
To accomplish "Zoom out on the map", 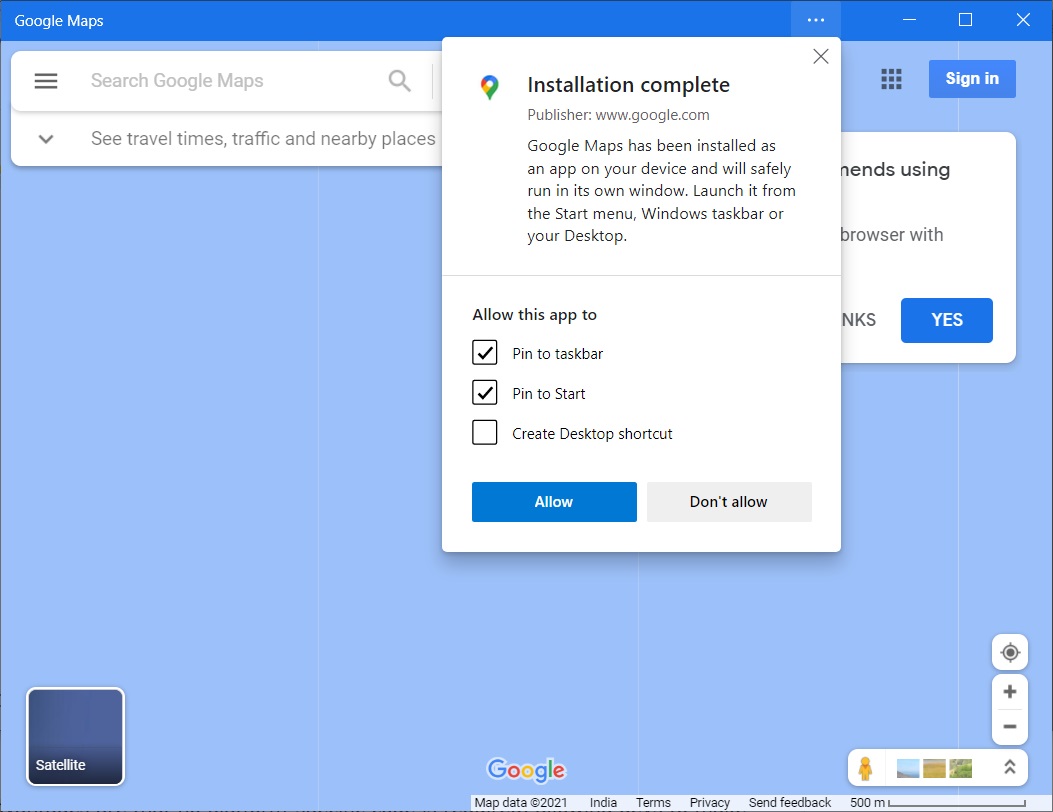I will click(x=1010, y=727).
